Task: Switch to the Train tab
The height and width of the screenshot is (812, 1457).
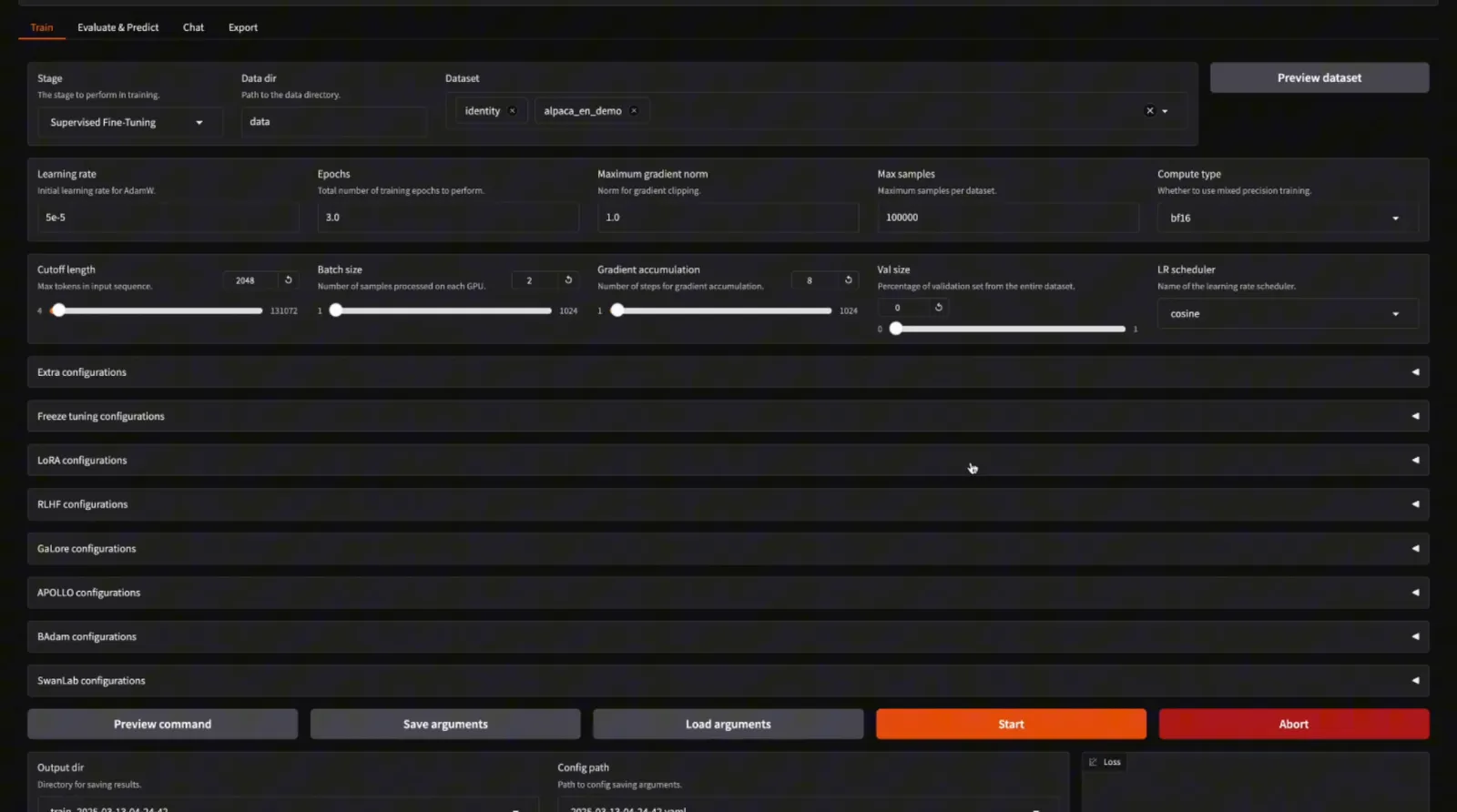Action: coord(42,27)
